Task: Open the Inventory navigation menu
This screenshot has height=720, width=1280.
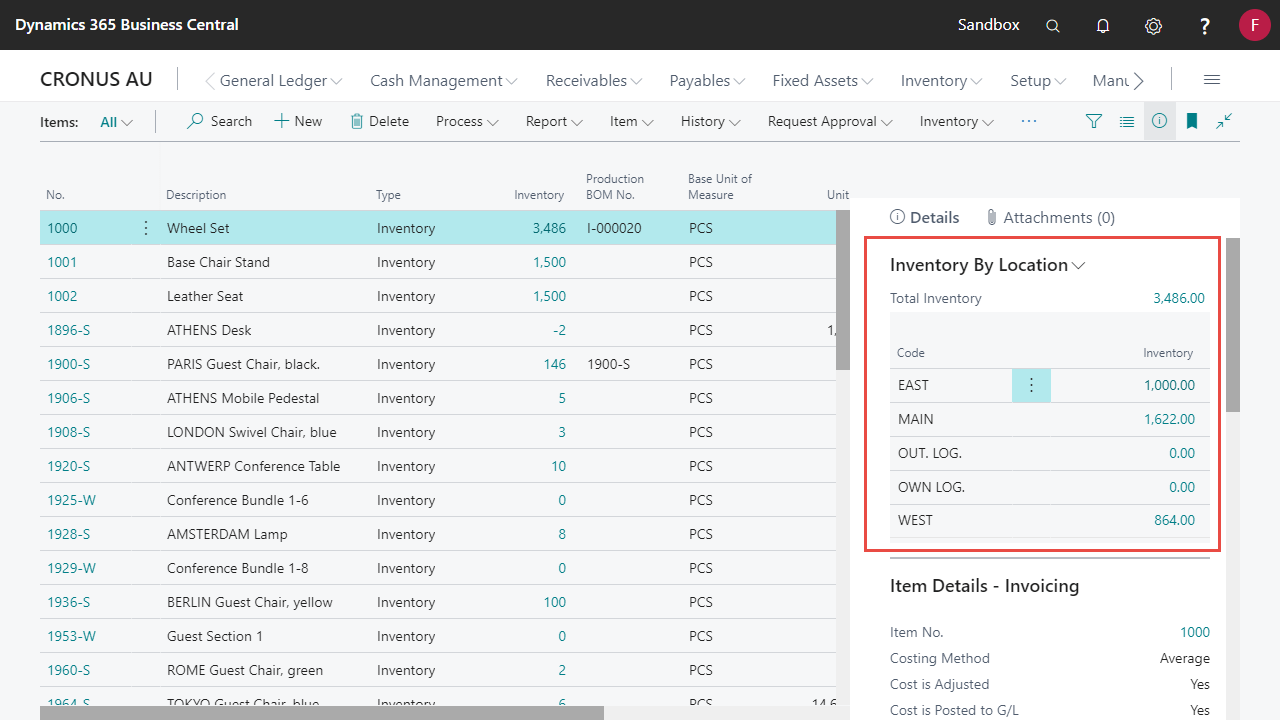Action: point(942,81)
